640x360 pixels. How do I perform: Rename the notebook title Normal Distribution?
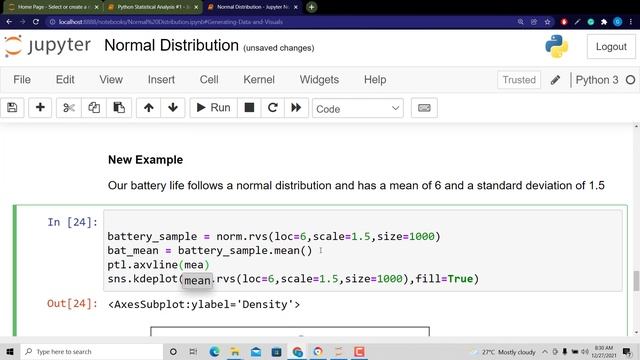coord(171,45)
